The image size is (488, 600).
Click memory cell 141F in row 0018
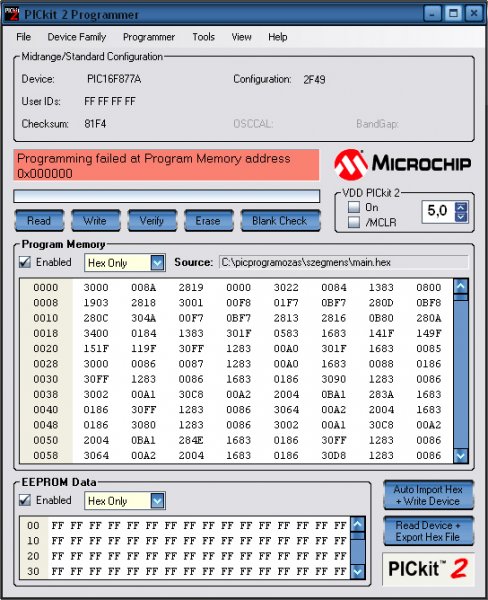point(381,333)
